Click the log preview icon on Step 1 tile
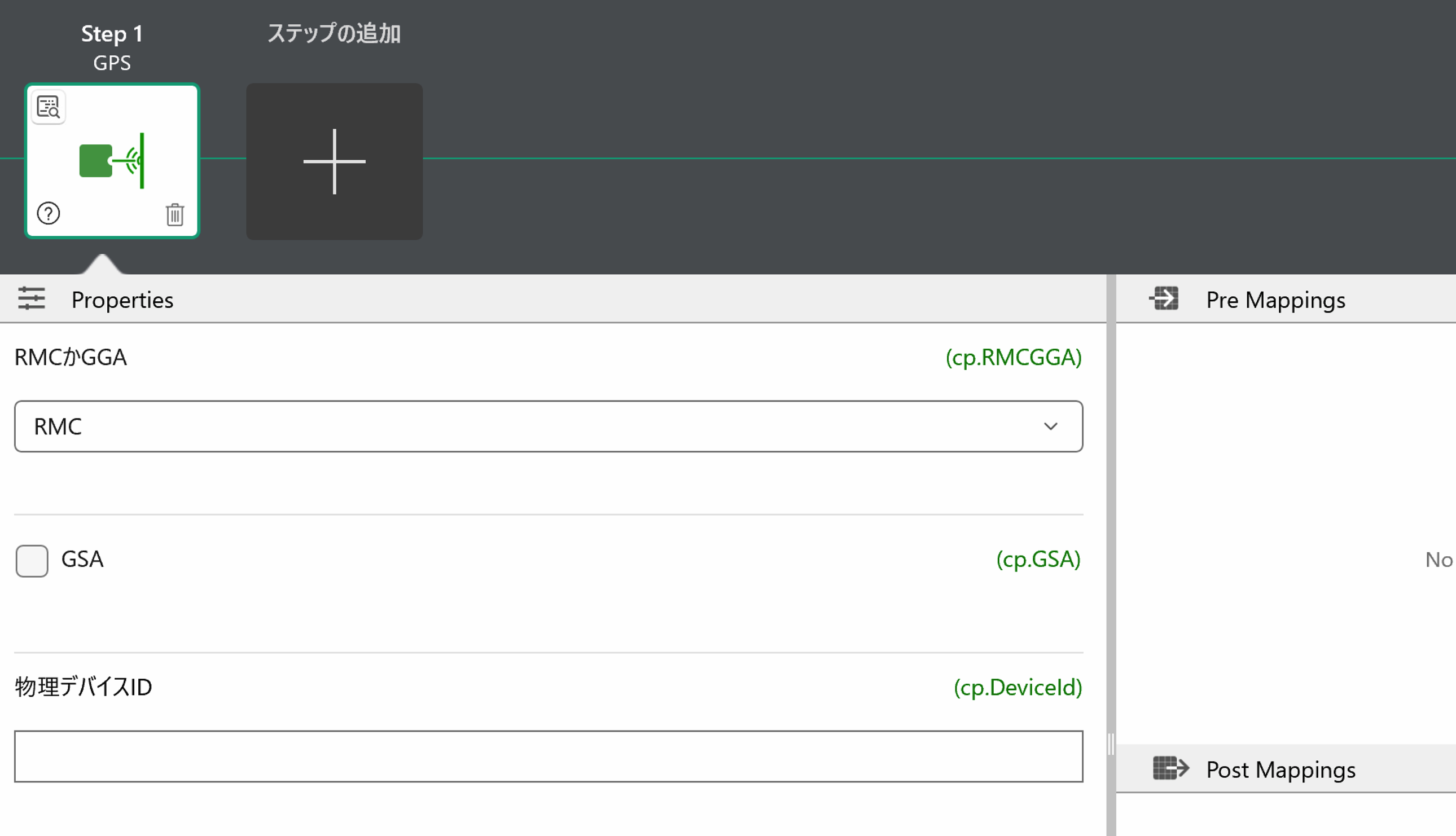The image size is (1456, 836). [x=48, y=107]
